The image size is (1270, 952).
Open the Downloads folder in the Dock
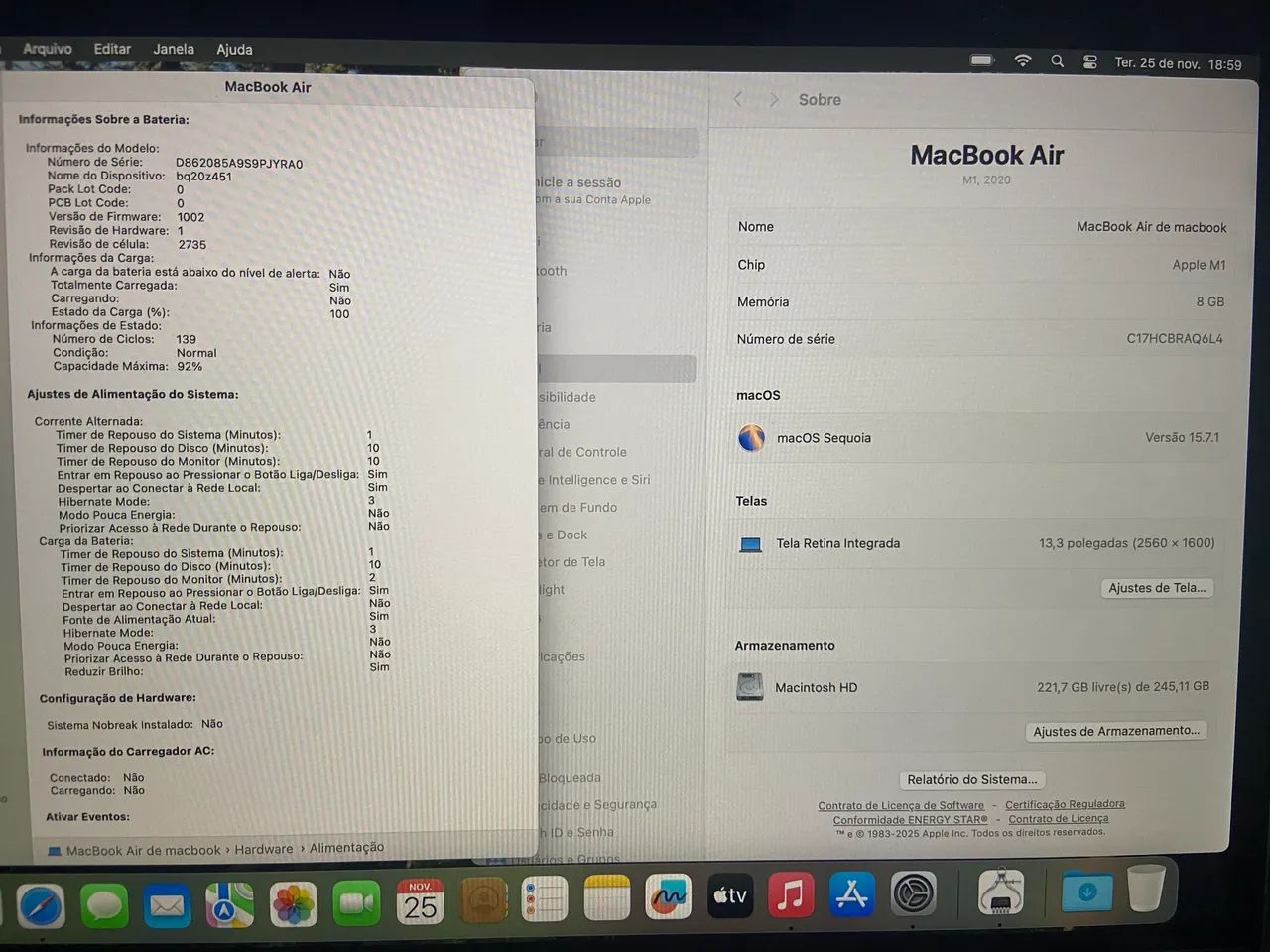click(x=1086, y=891)
